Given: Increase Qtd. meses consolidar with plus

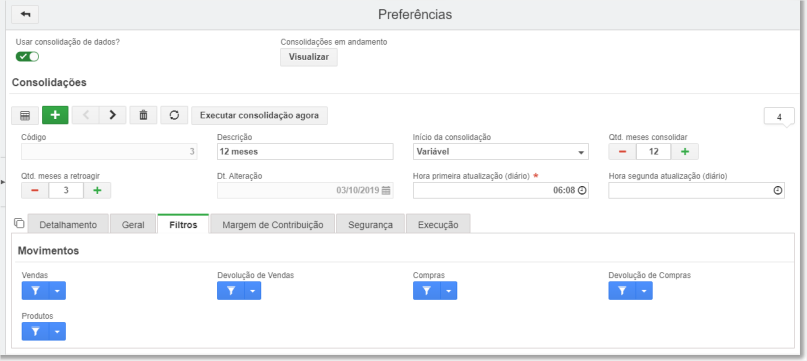Looking at the screenshot, I should [685, 151].
